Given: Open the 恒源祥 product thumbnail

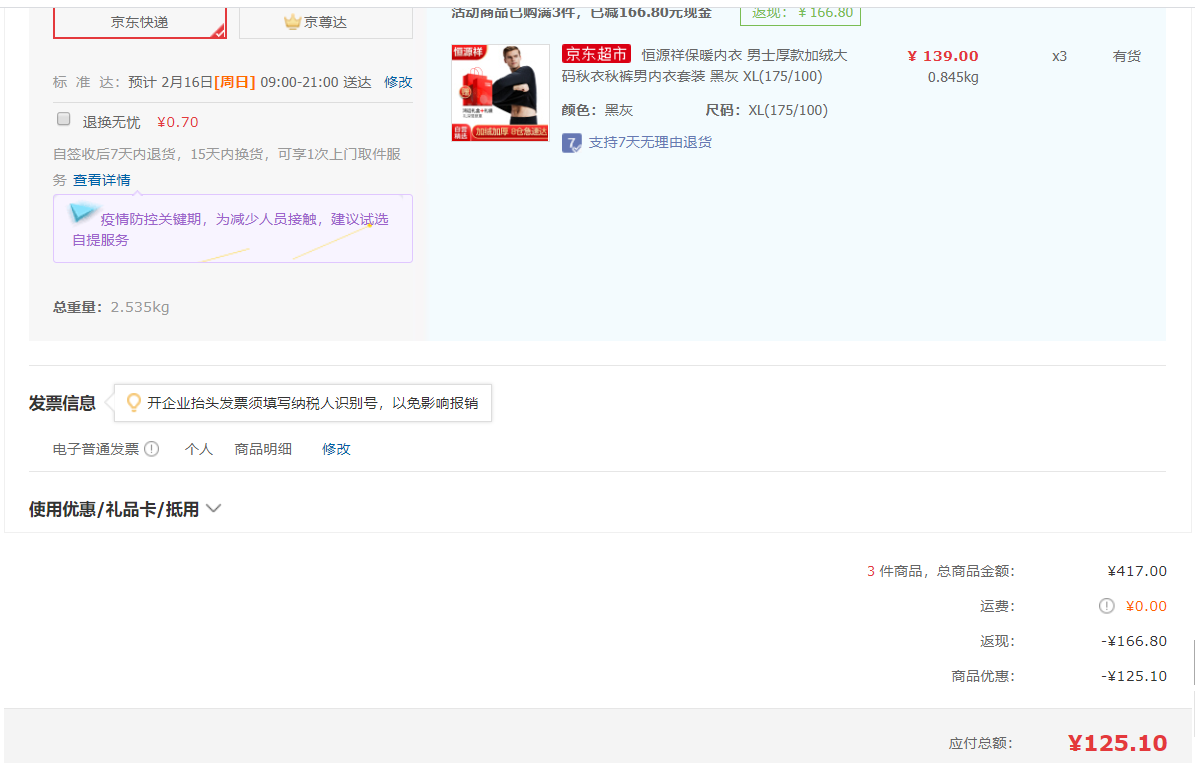Looking at the screenshot, I should pos(500,92).
